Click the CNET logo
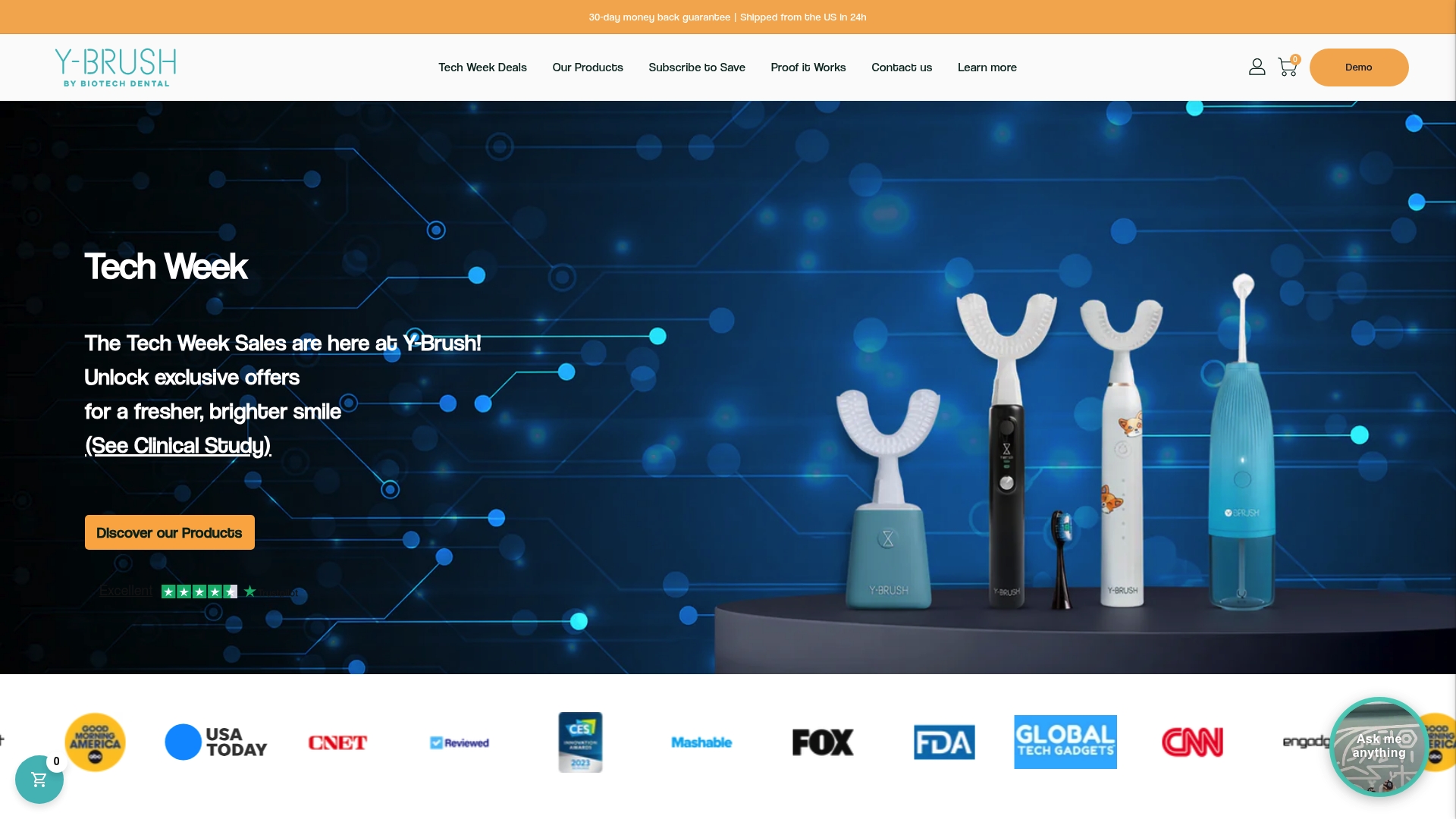This screenshot has height=819, width=1456. (337, 742)
